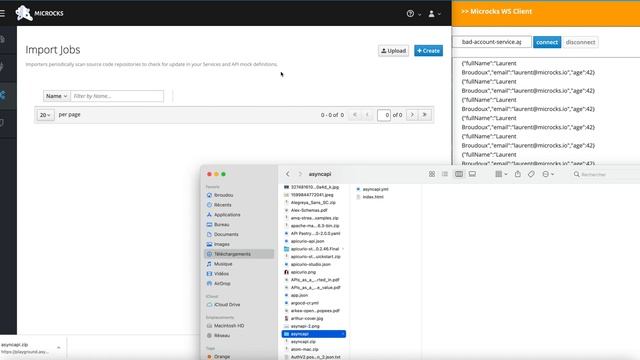Switch Finder to icon view

(432, 174)
